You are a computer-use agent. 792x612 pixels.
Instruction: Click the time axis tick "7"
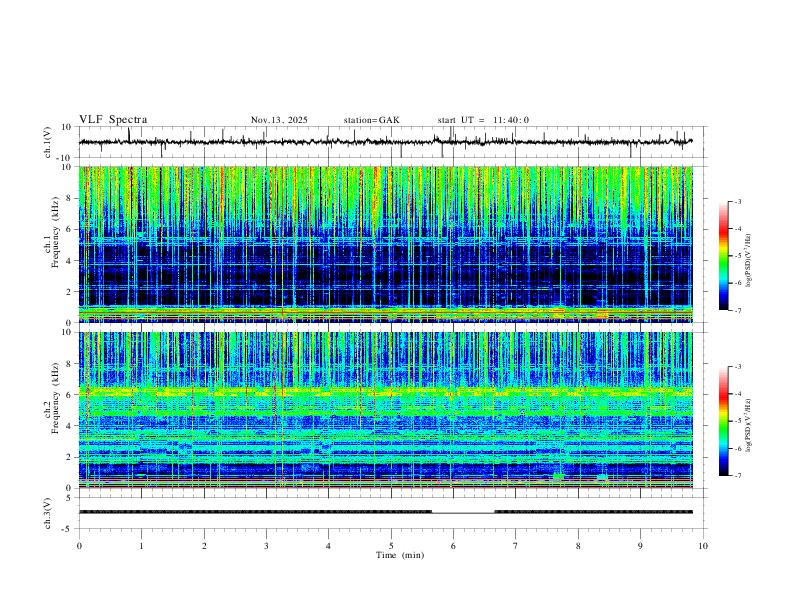[x=516, y=546]
